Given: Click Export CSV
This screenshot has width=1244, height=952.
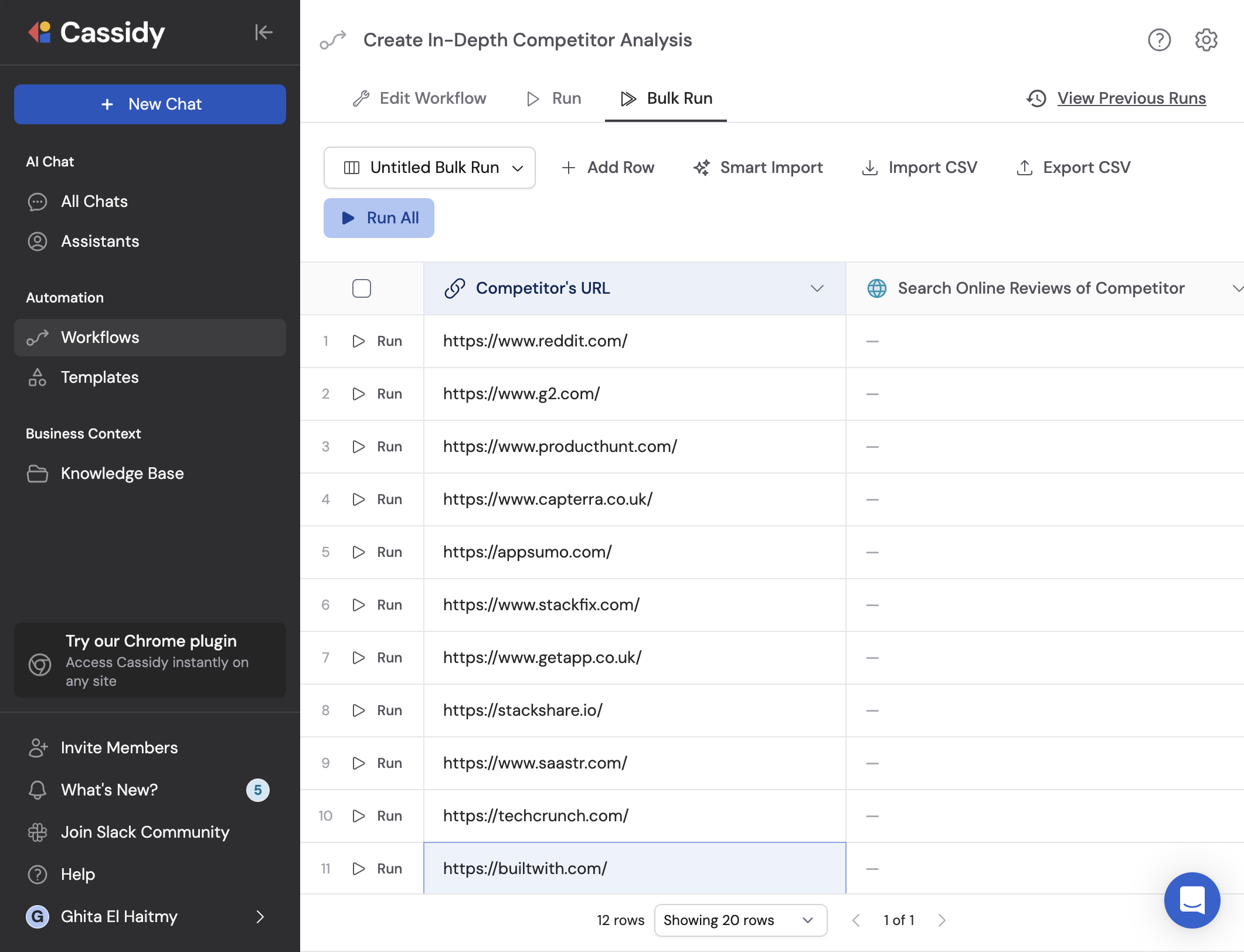Looking at the screenshot, I should point(1073,168).
